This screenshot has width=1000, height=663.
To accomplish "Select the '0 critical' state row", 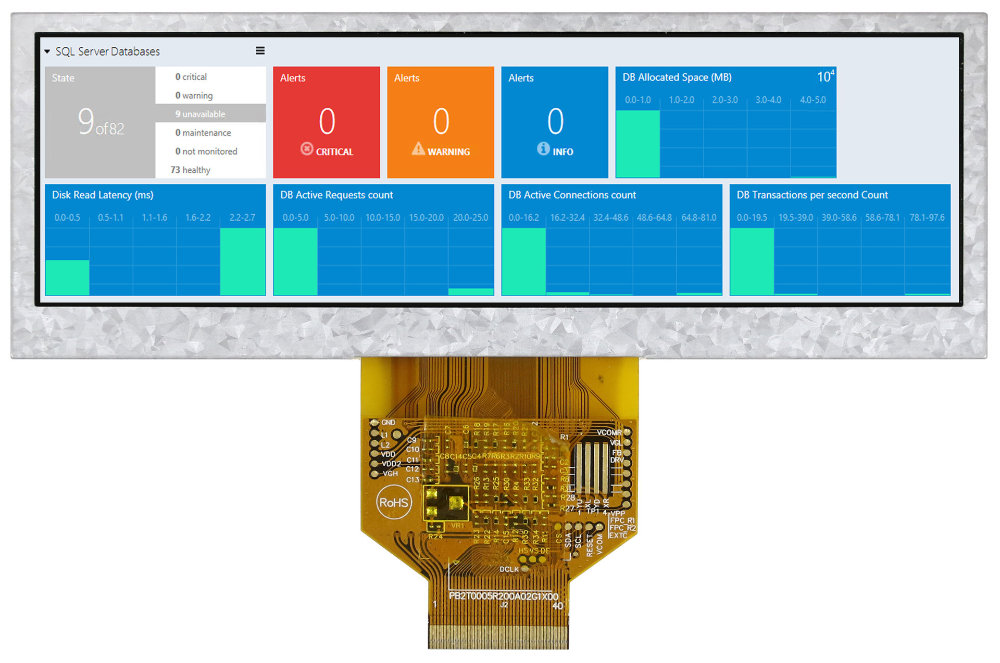I will click(210, 76).
